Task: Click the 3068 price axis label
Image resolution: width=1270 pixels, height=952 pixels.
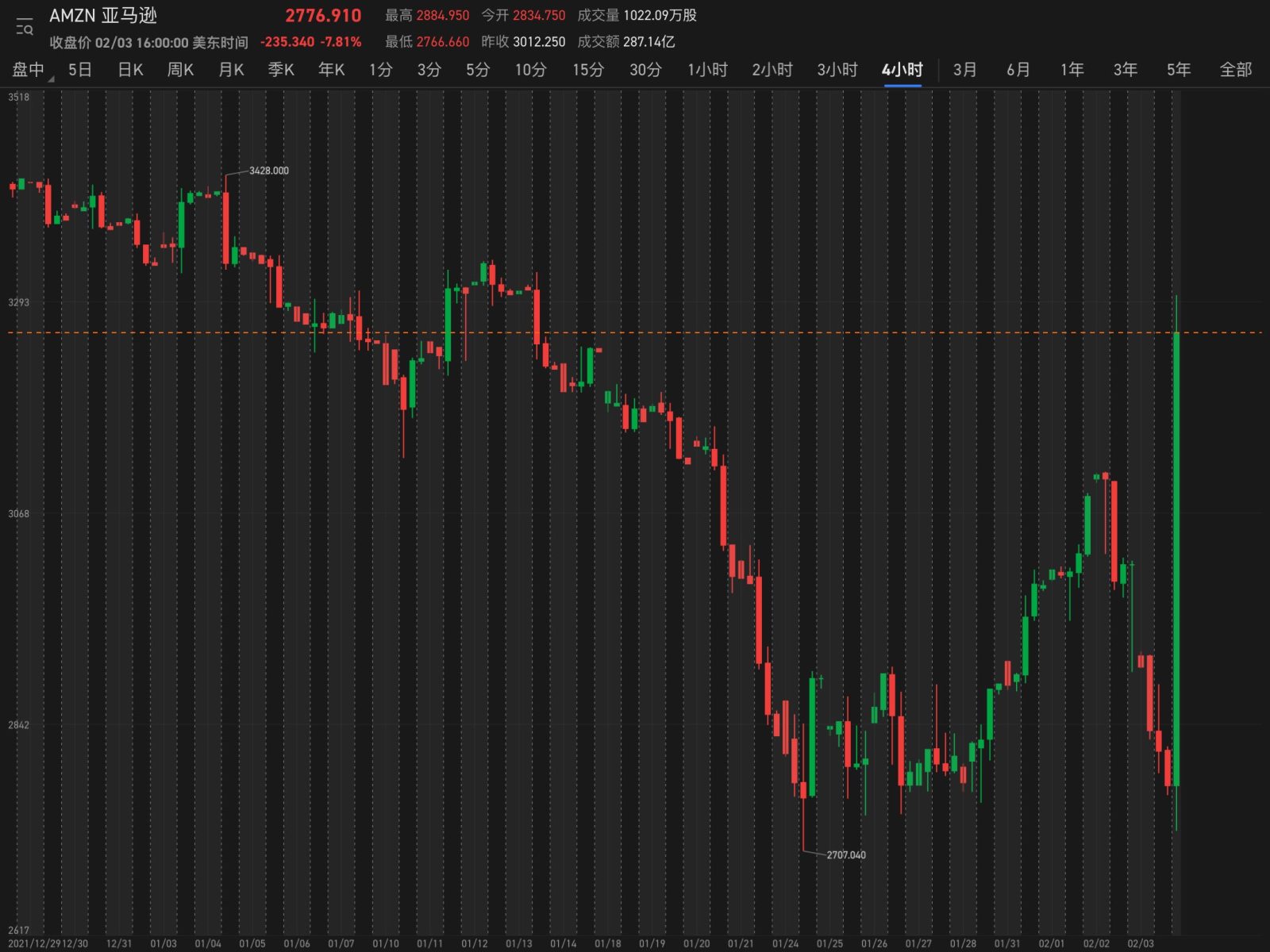Action: pyautogui.click(x=18, y=514)
